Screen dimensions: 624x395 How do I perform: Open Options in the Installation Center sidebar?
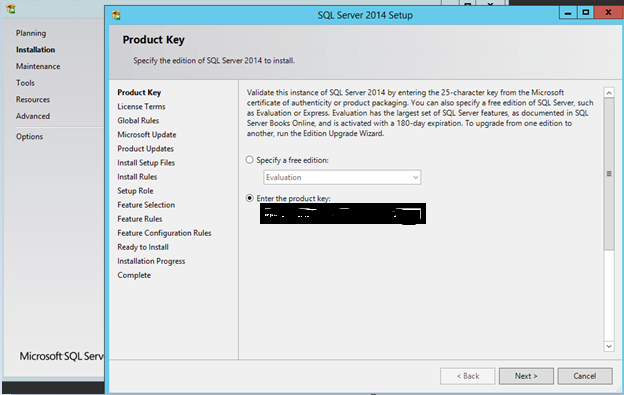click(x=29, y=136)
